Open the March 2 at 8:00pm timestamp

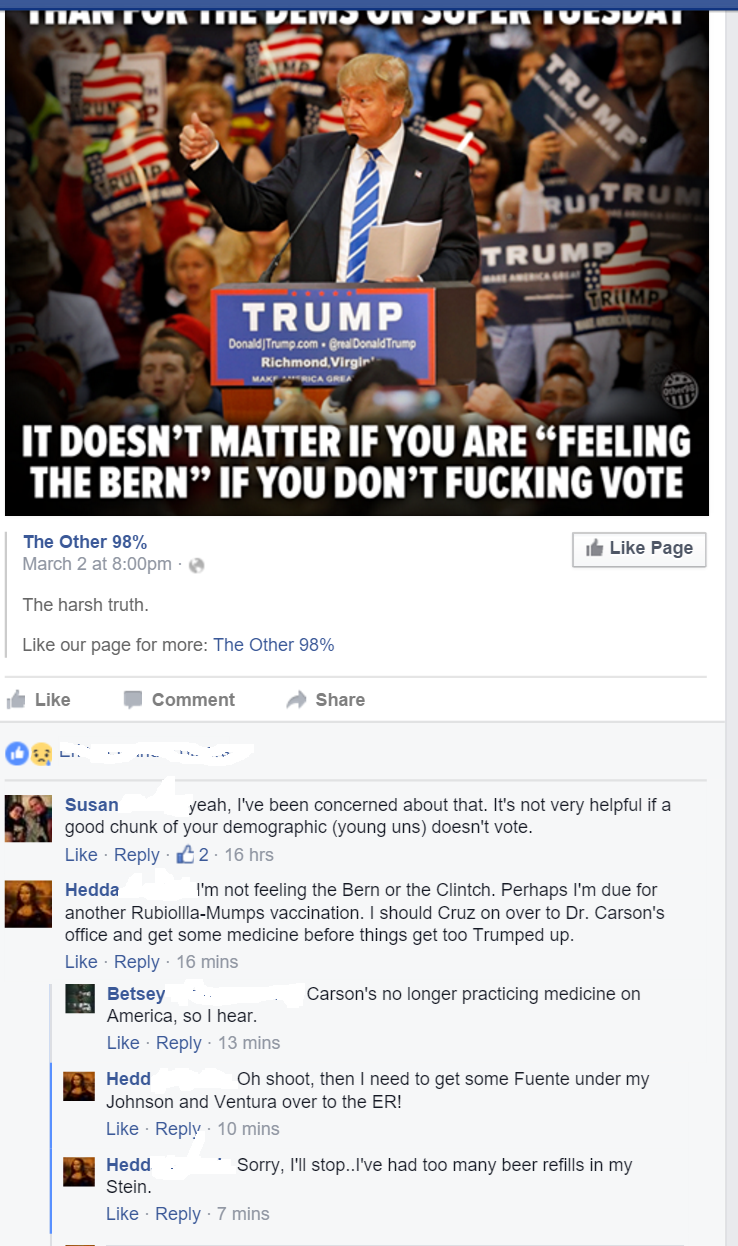click(x=97, y=565)
